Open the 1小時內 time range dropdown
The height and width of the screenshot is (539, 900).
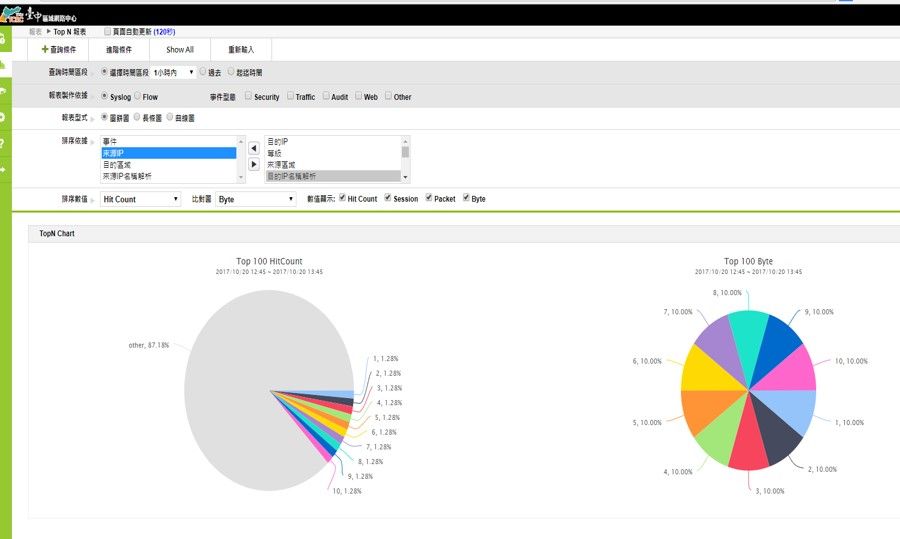coord(174,72)
